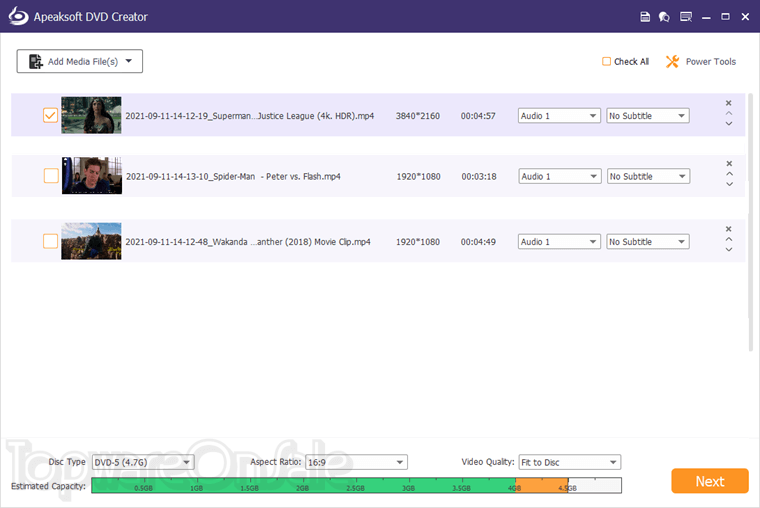Move the Wakanda Movie Clip video up
Viewport: 760px width, 508px height.
[728, 239]
